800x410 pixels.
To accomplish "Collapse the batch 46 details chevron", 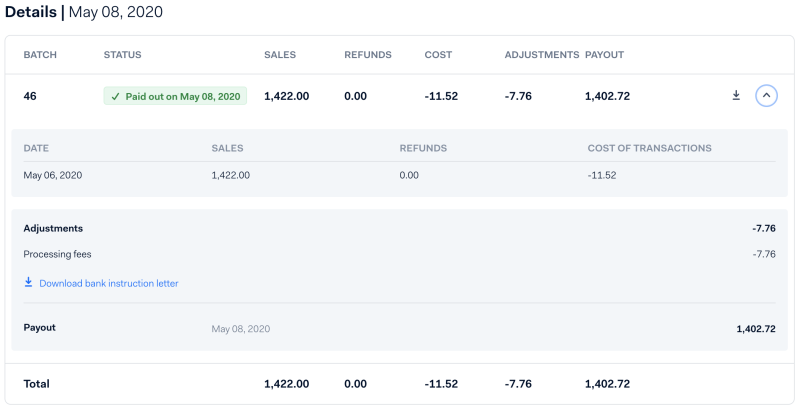I will click(x=766, y=96).
